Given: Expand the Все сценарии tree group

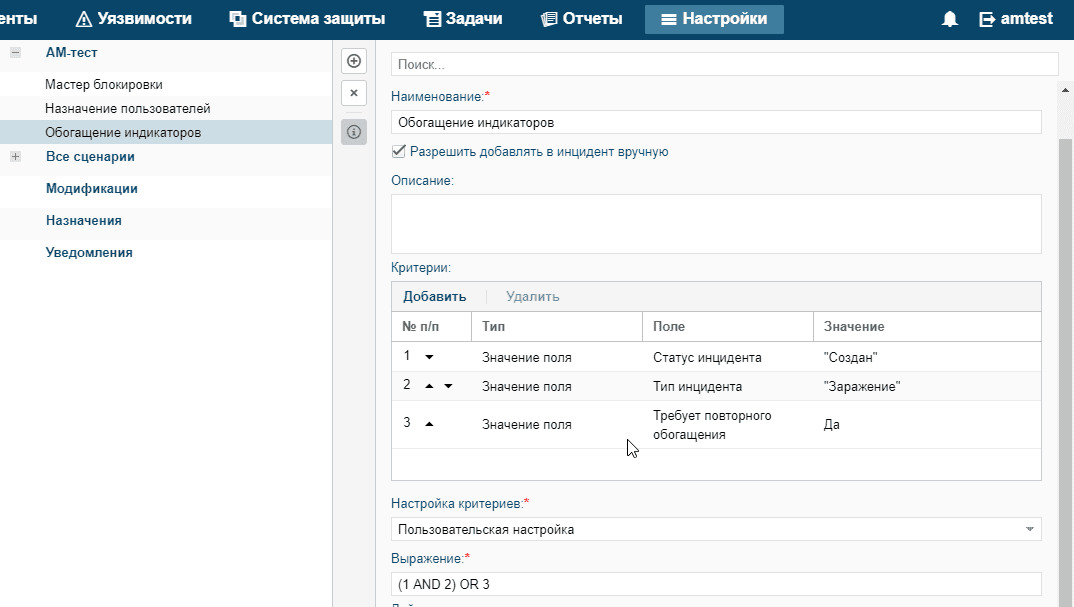Looking at the screenshot, I should tap(15, 156).
